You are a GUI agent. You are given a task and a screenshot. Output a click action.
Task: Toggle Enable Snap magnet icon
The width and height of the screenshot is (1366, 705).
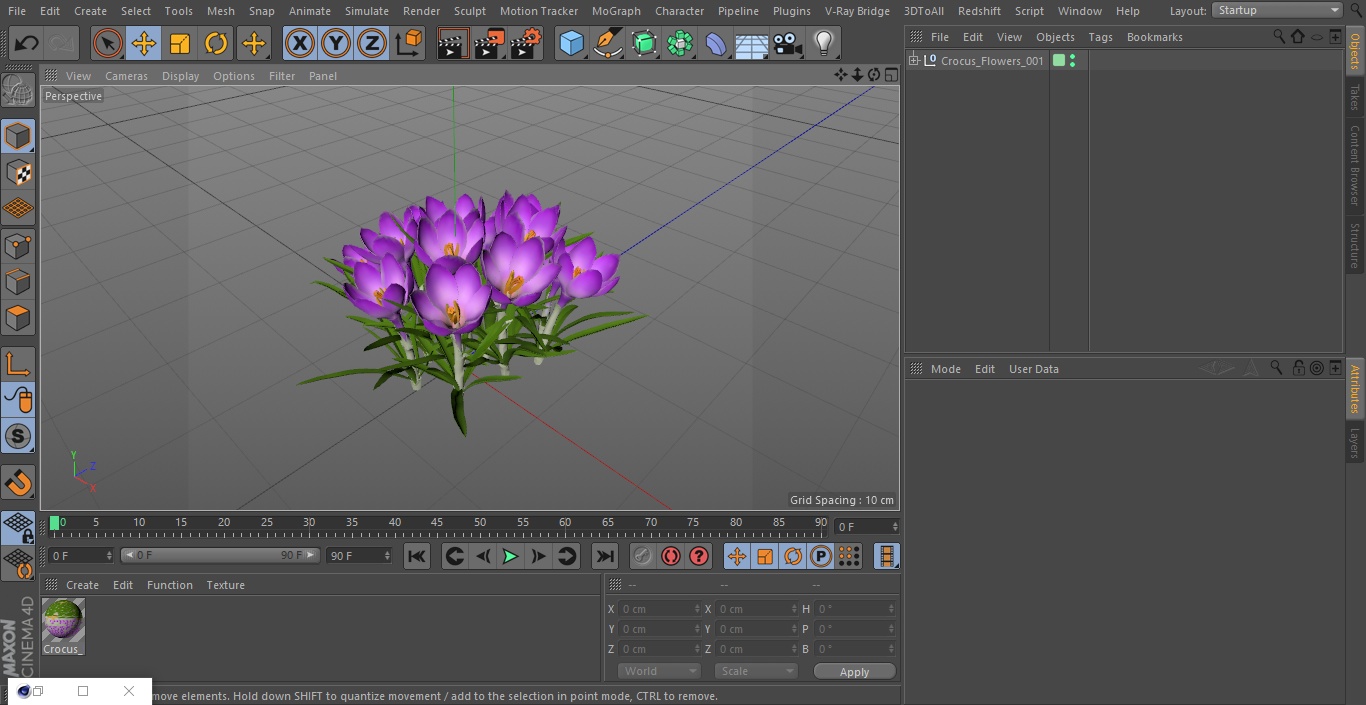pos(18,483)
